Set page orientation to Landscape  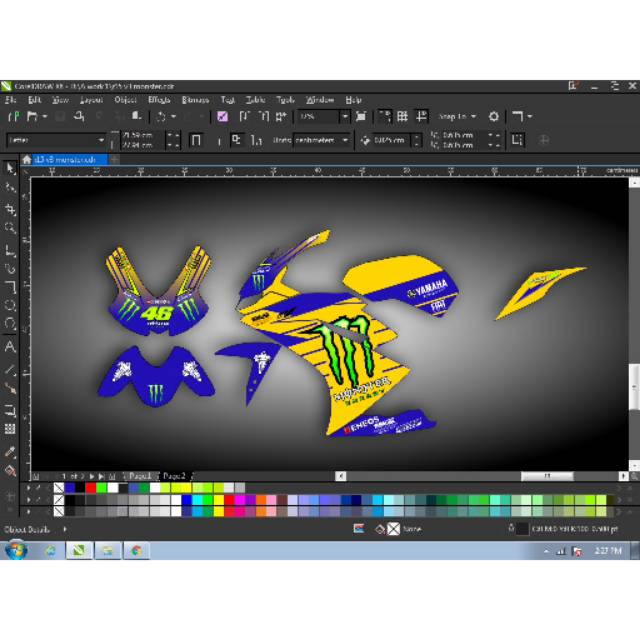219,141
